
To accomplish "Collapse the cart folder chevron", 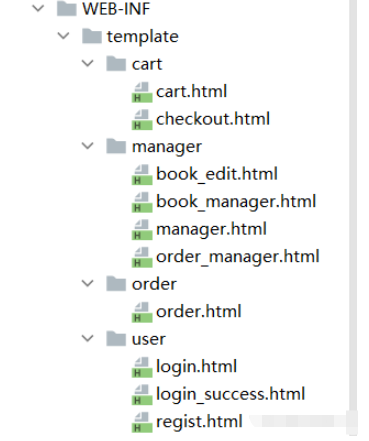I will pos(88,63).
